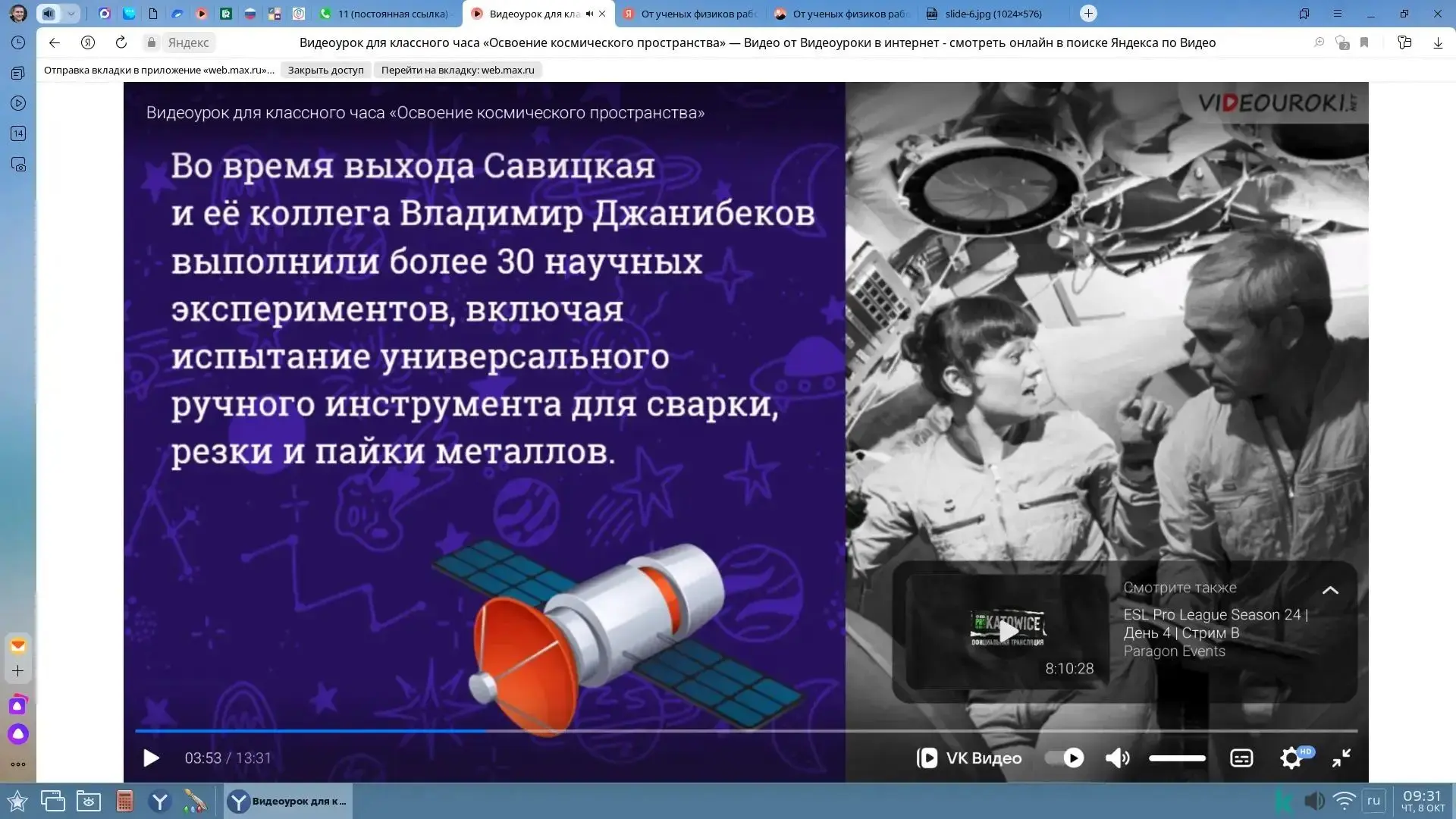Screen dimensions: 1456x819
Task: Open taskbar calculator app
Action: click(x=124, y=801)
